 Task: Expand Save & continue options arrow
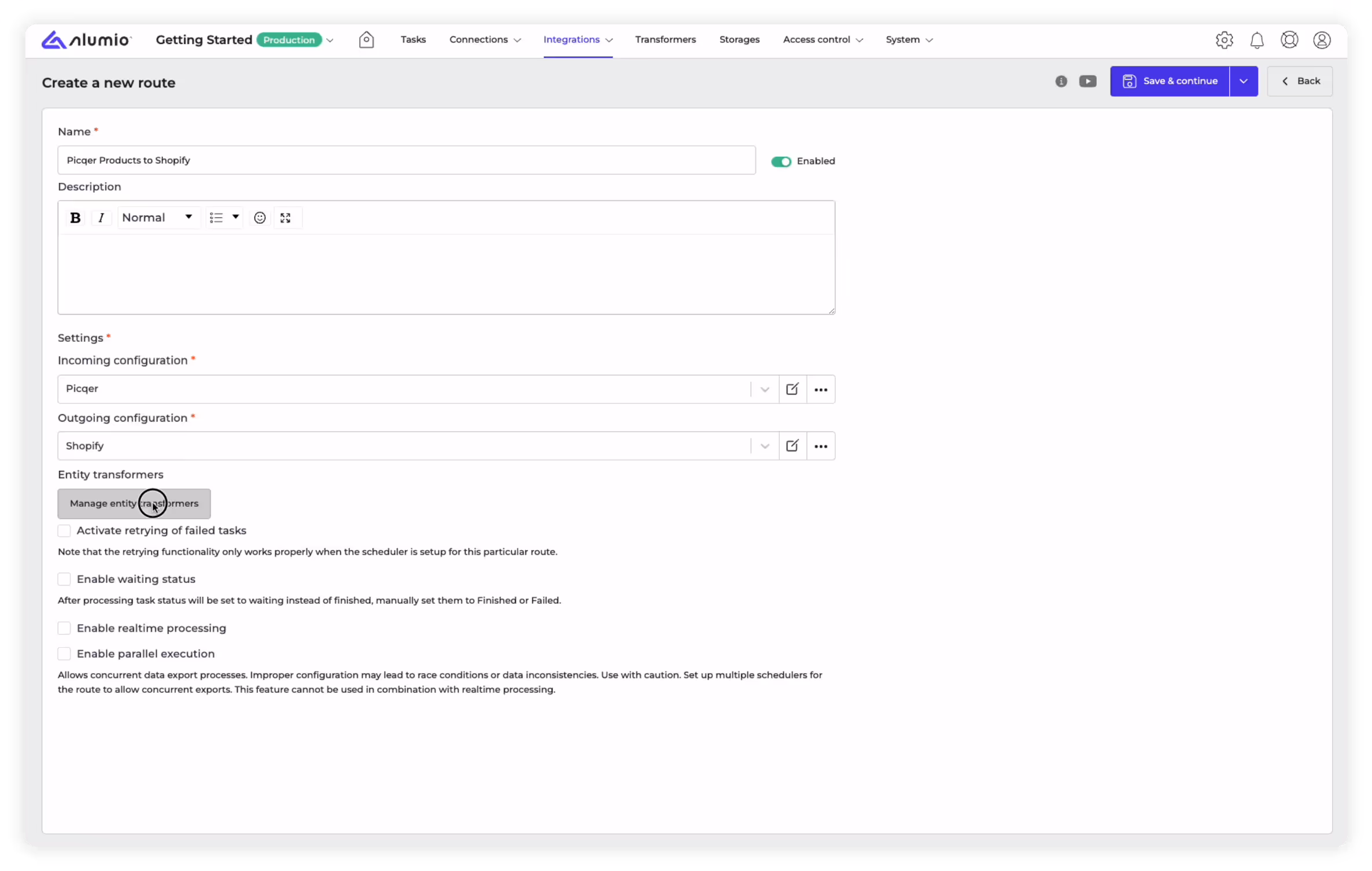click(x=1243, y=82)
